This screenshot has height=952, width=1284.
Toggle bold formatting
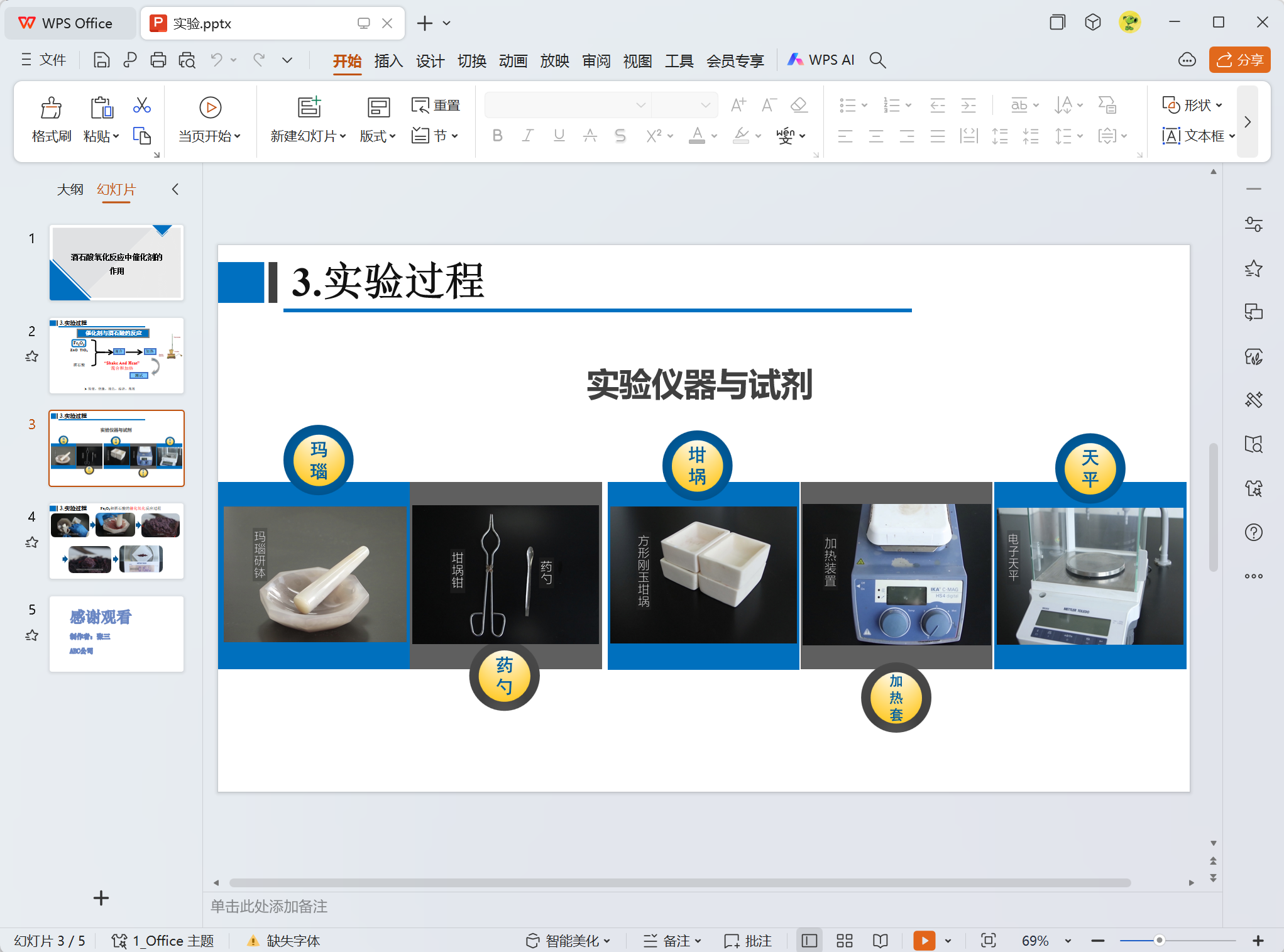pyautogui.click(x=497, y=135)
